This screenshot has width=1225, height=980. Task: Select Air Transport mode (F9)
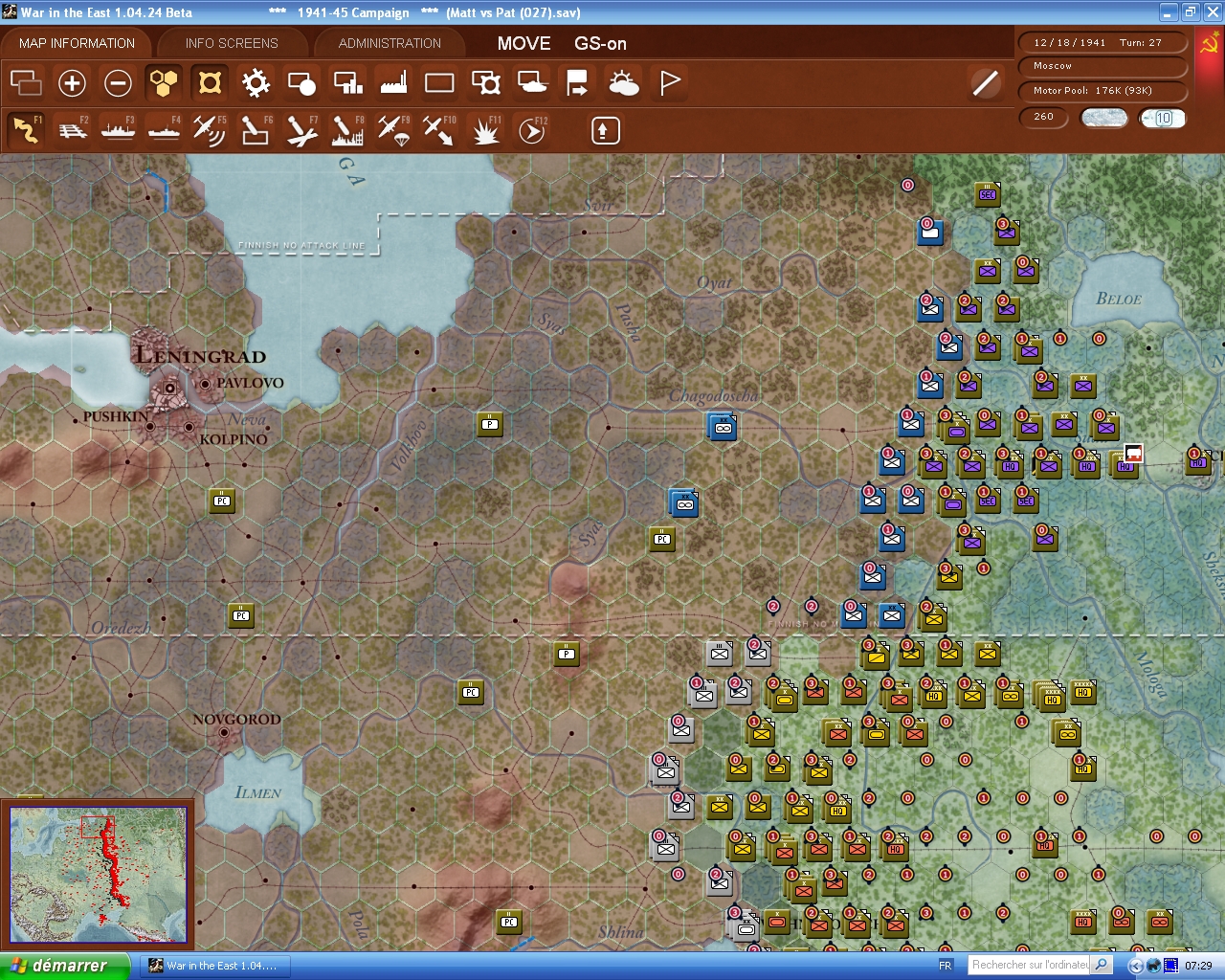coord(393,130)
